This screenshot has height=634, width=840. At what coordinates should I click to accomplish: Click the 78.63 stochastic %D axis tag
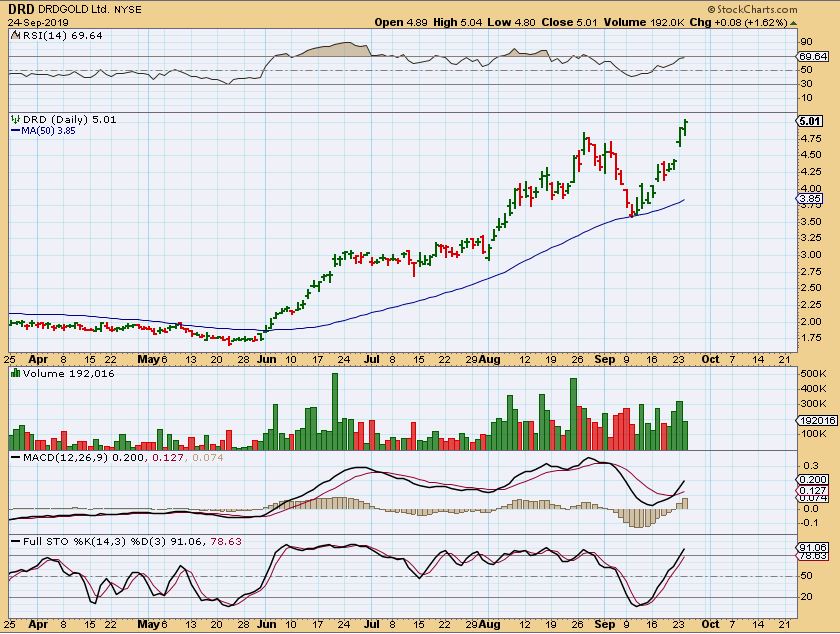(x=813, y=556)
